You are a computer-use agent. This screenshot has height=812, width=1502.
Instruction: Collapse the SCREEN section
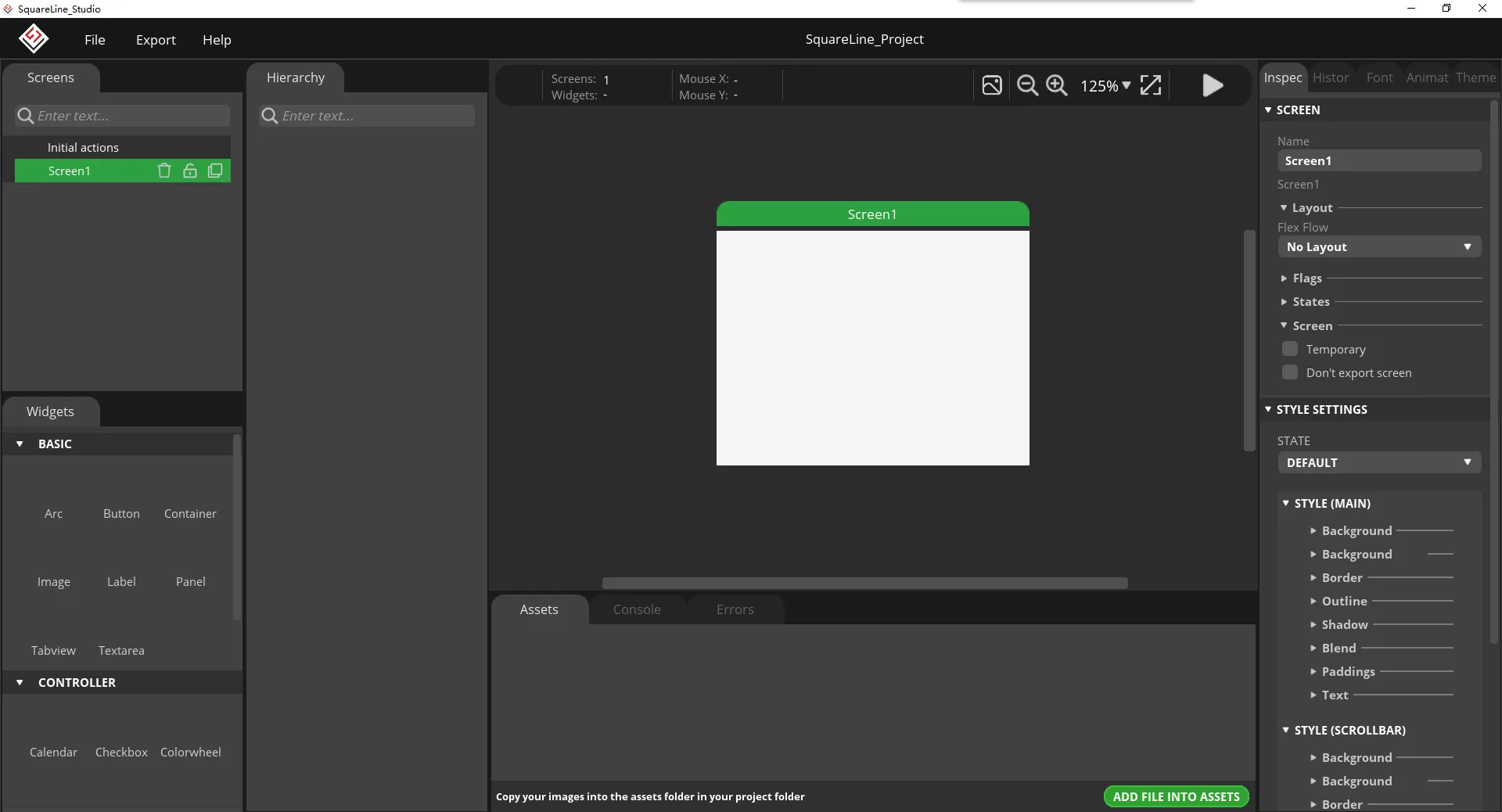point(1268,110)
